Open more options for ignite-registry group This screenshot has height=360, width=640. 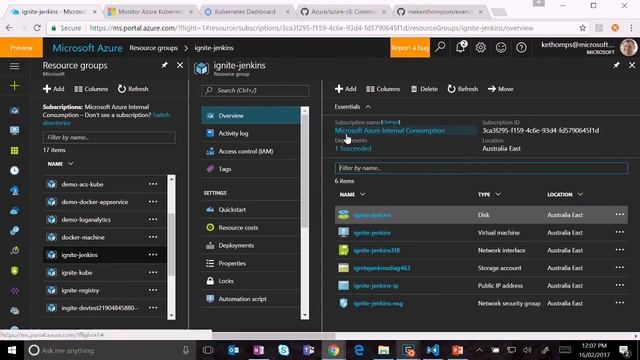(153, 290)
